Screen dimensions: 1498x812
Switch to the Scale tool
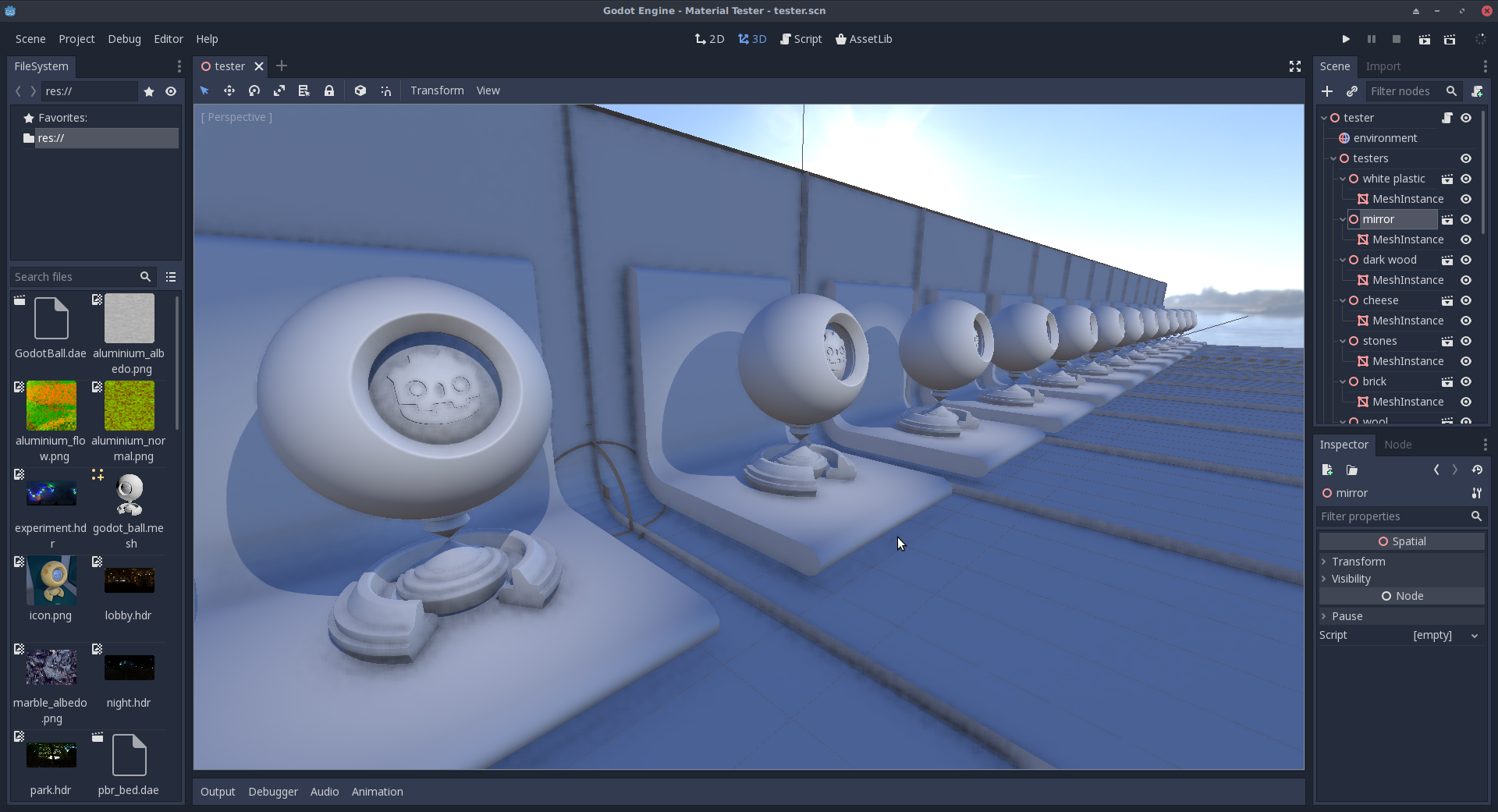[x=279, y=90]
